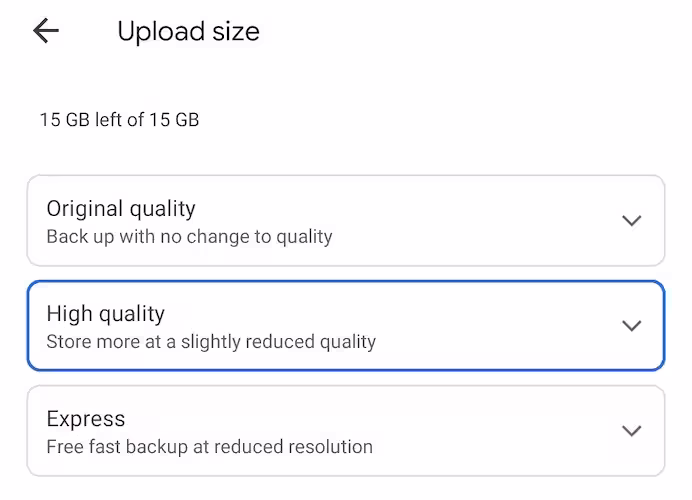Click the "Original quality" heading text
Image resolution: width=692 pixels, height=500 pixels.
pos(121,209)
